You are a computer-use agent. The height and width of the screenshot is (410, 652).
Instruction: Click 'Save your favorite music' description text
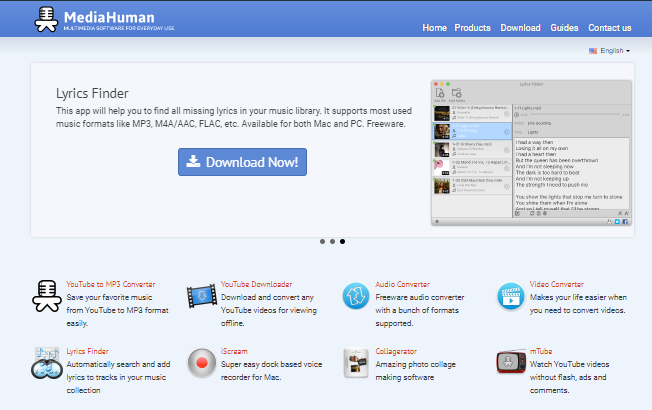[117, 310]
